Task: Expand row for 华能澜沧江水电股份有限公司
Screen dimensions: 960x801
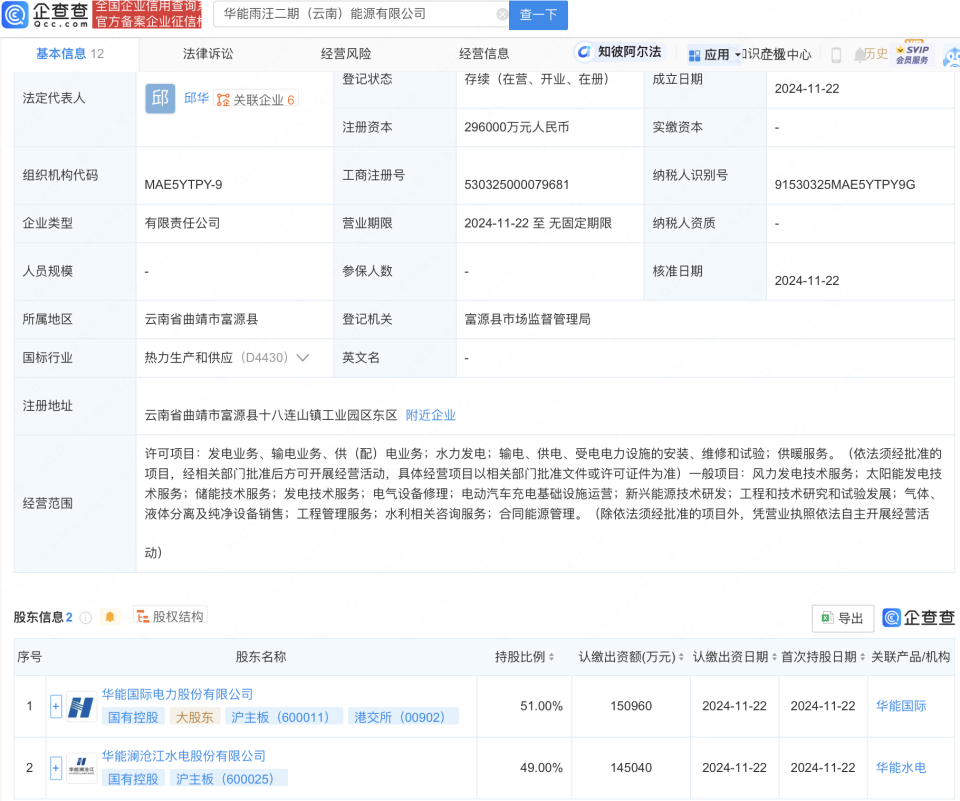Action: (56, 768)
